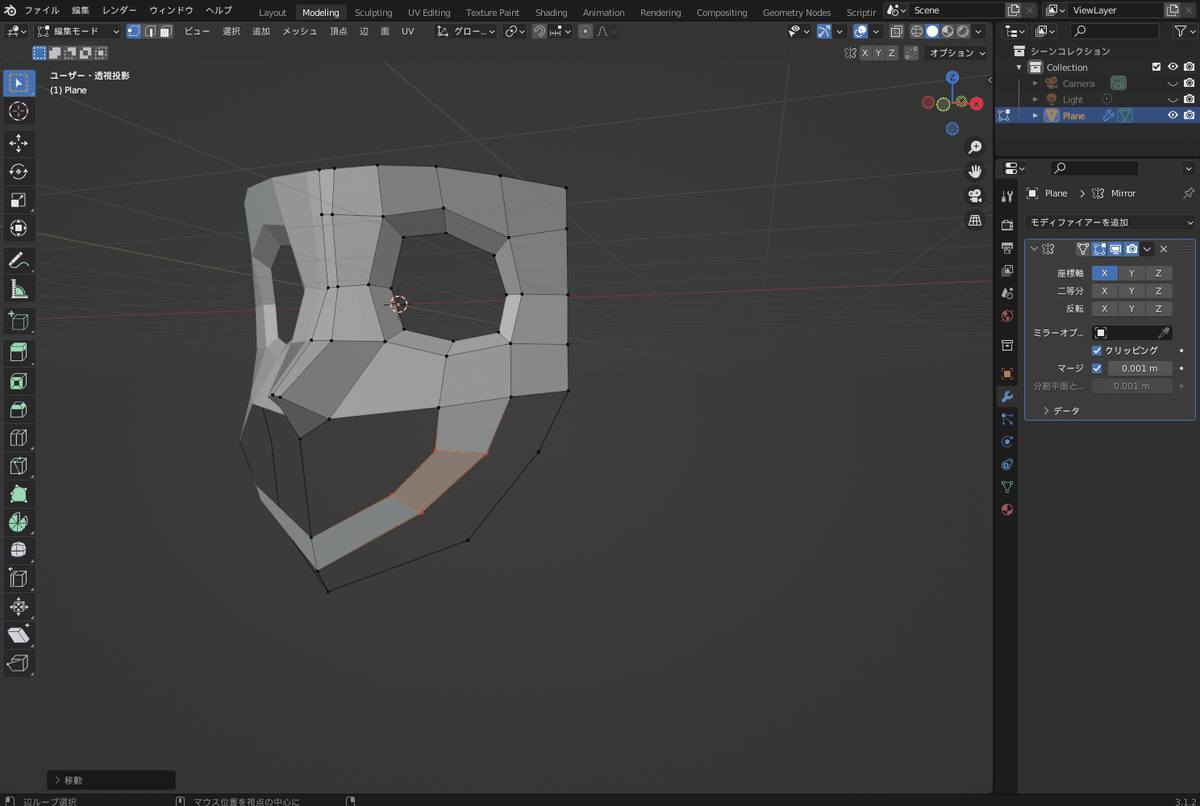Collapse the Mirror modifier panel
The image size is (1200, 806).
(x=1034, y=249)
